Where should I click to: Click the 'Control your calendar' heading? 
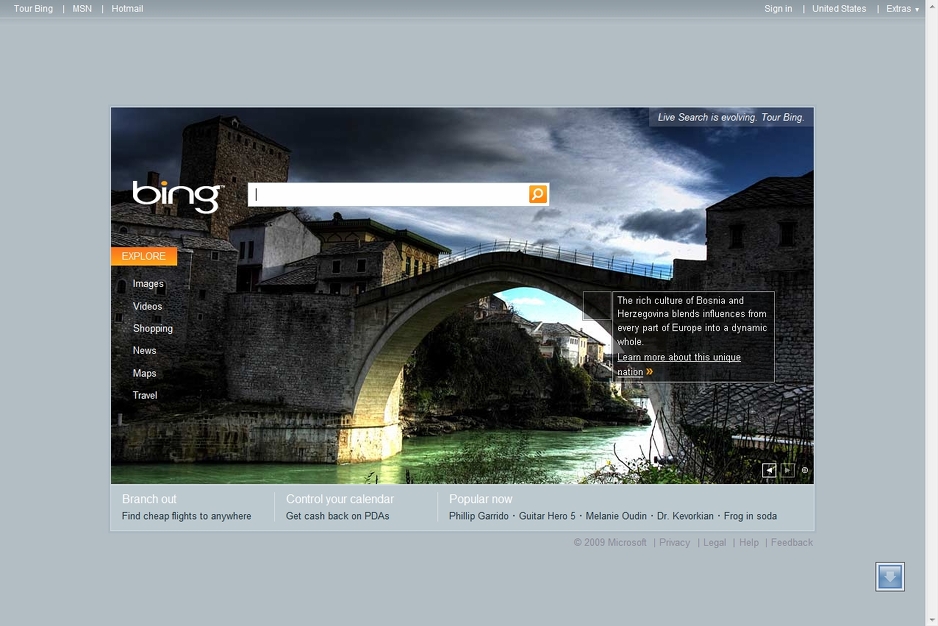[340, 499]
